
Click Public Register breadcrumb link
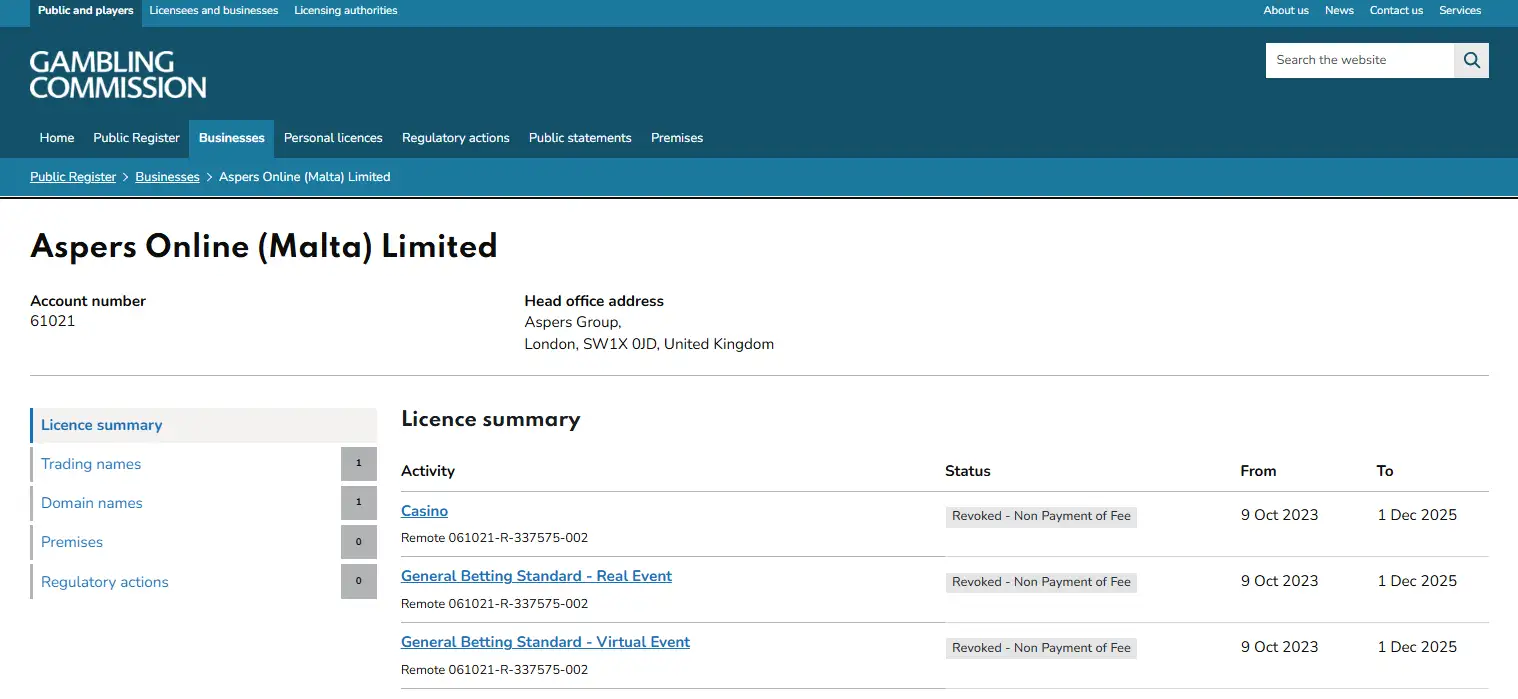coord(73,177)
